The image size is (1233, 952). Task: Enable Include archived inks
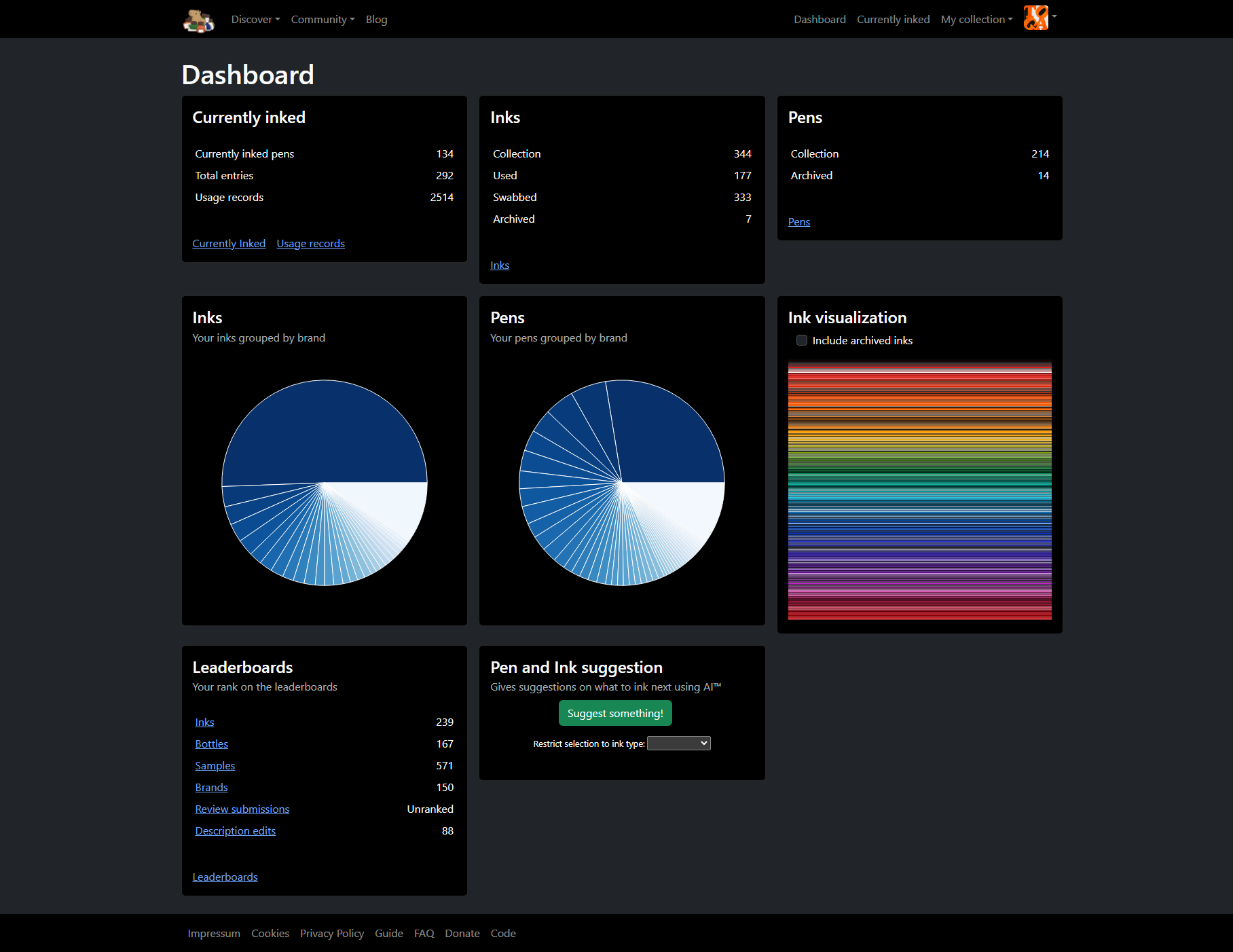coord(802,340)
